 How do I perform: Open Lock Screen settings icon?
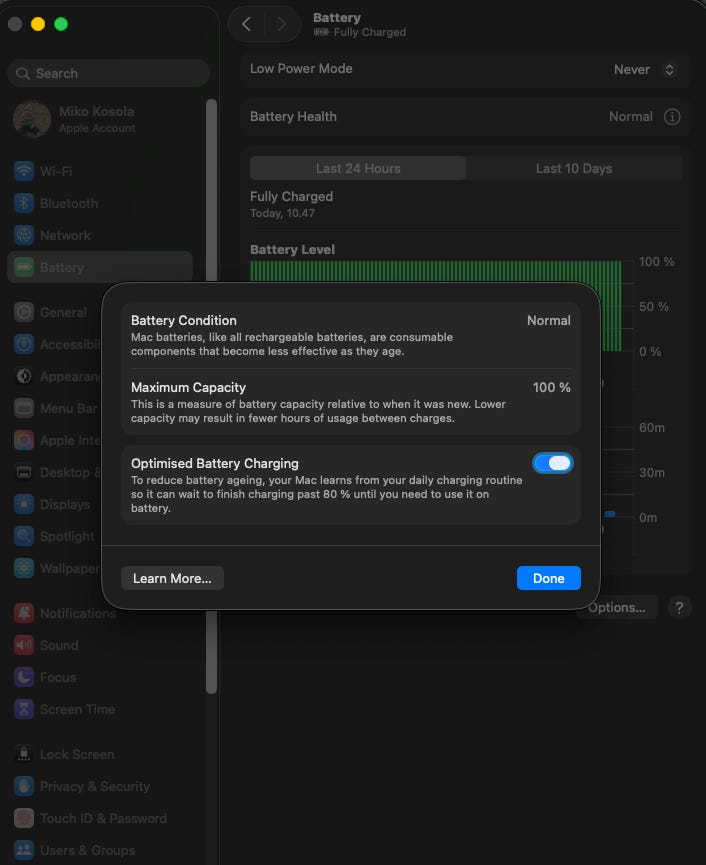(x=24, y=754)
